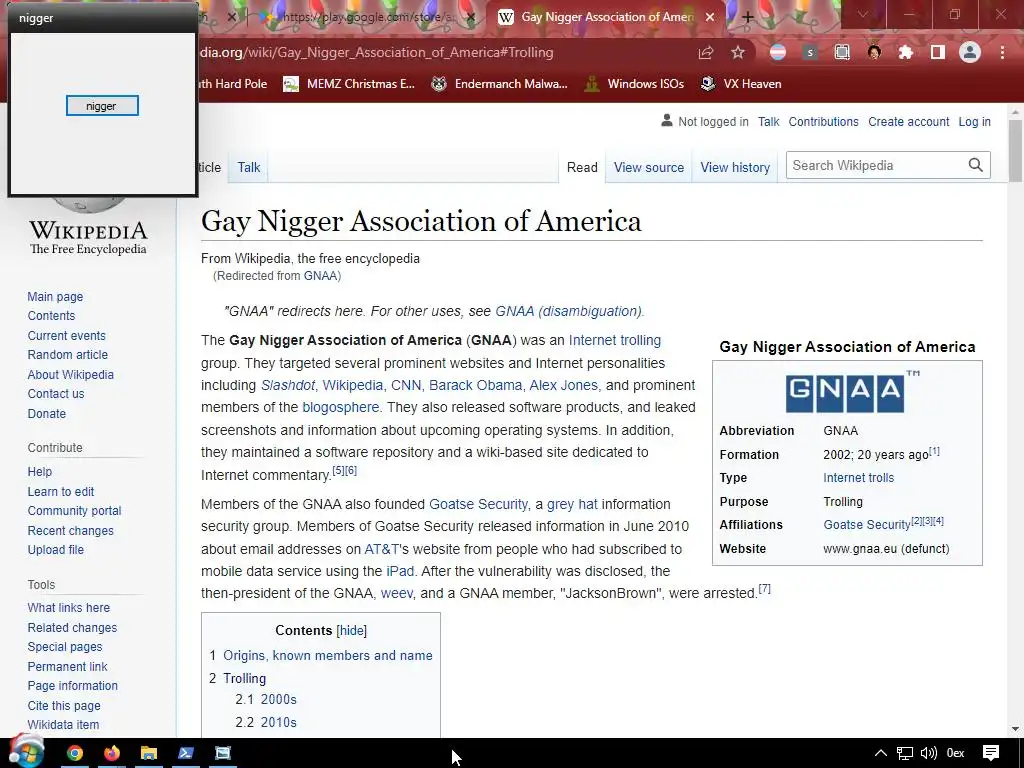Launch Chrome from the taskbar
The image size is (1024, 768).
point(75,754)
